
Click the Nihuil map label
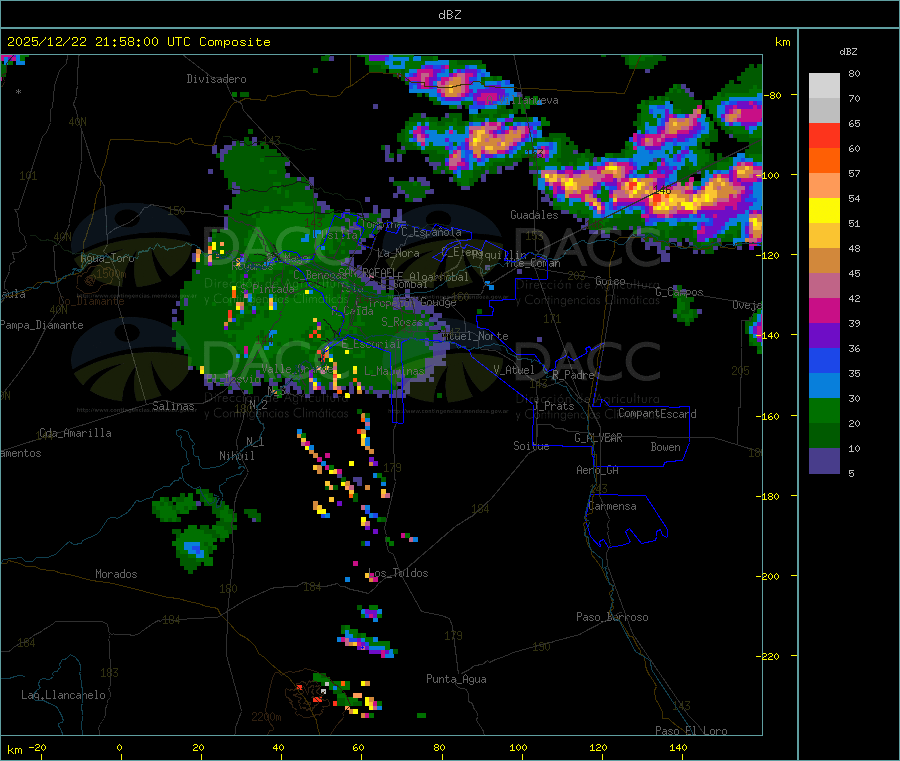(x=236, y=456)
